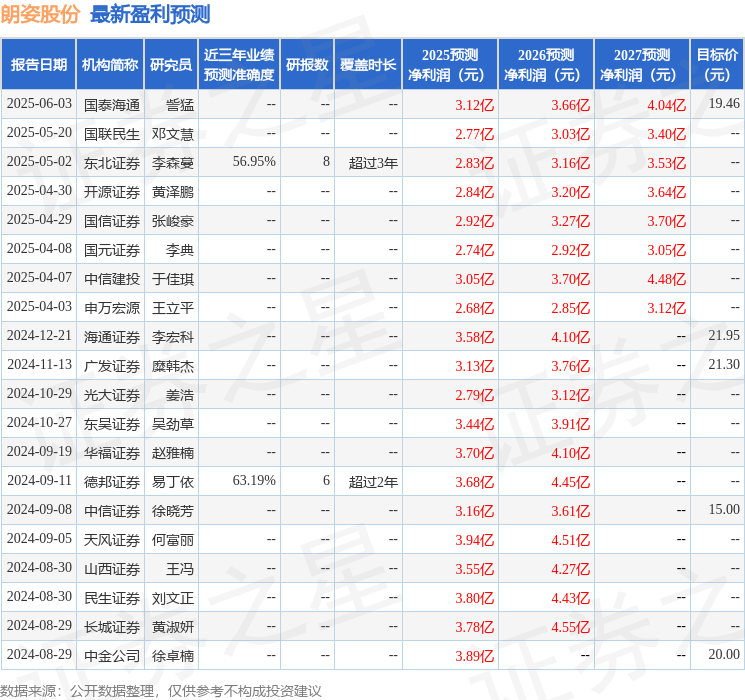Open the 国泰海通 institution entry

pos(112,105)
